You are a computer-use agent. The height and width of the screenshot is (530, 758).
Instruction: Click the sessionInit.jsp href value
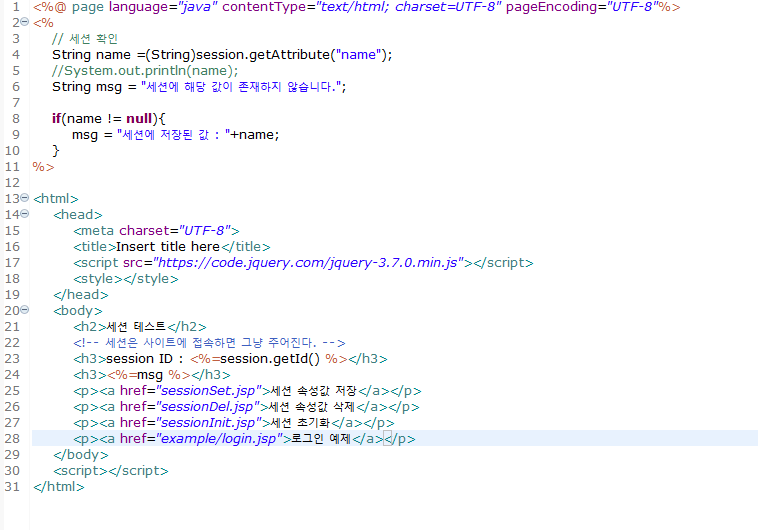pyautogui.click(x=209, y=423)
